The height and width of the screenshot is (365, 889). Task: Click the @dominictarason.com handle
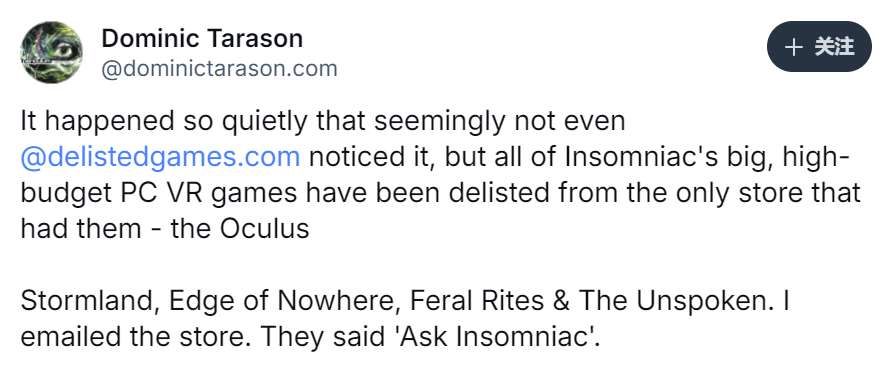click(219, 69)
